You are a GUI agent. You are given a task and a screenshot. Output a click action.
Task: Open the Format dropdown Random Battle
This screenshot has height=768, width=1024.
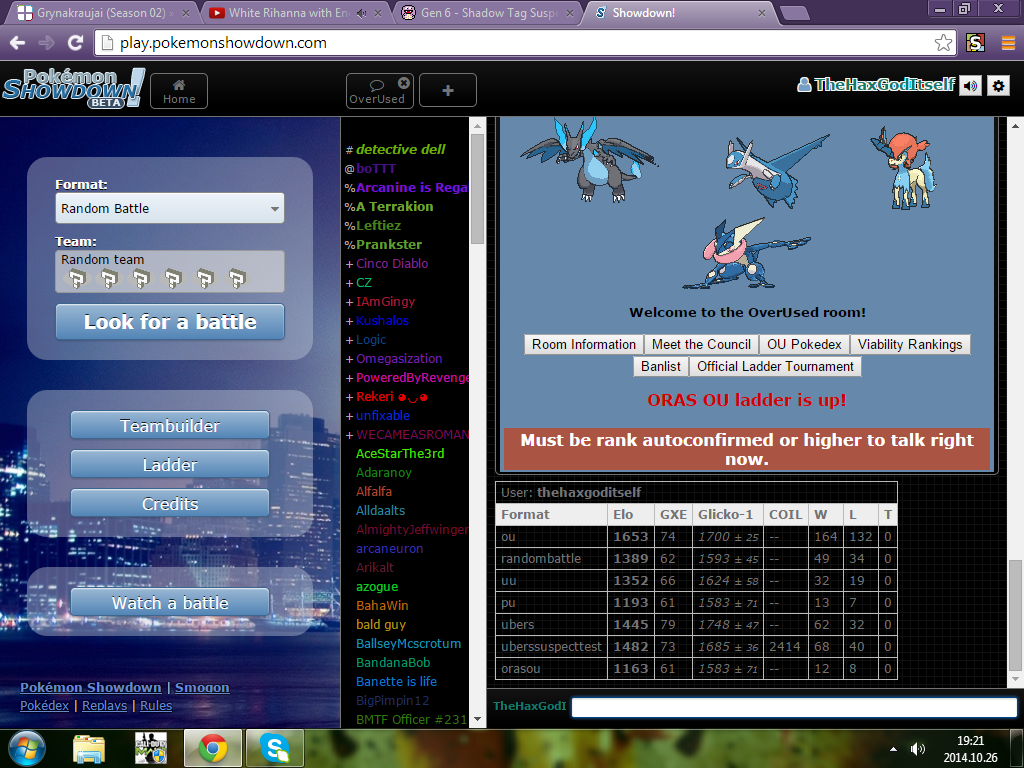coord(170,208)
